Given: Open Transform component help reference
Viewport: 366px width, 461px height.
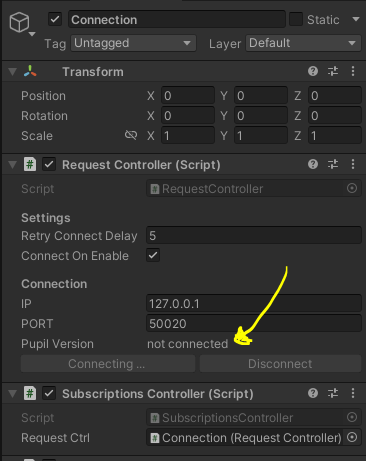Looking at the screenshot, I should click(x=313, y=71).
